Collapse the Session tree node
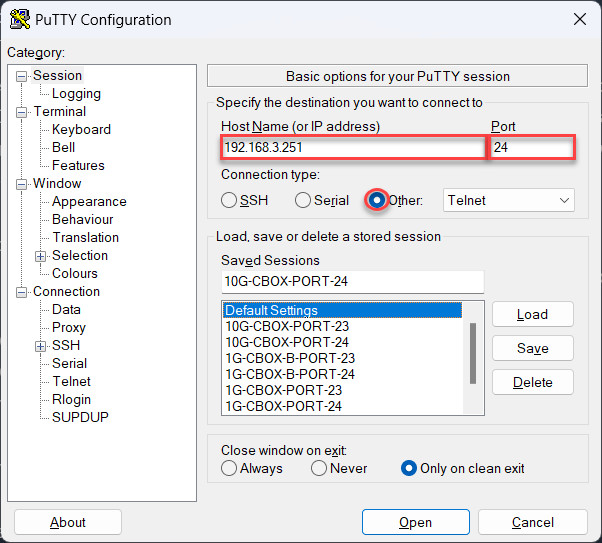The image size is (602, 543). click(x=22, y=76)
